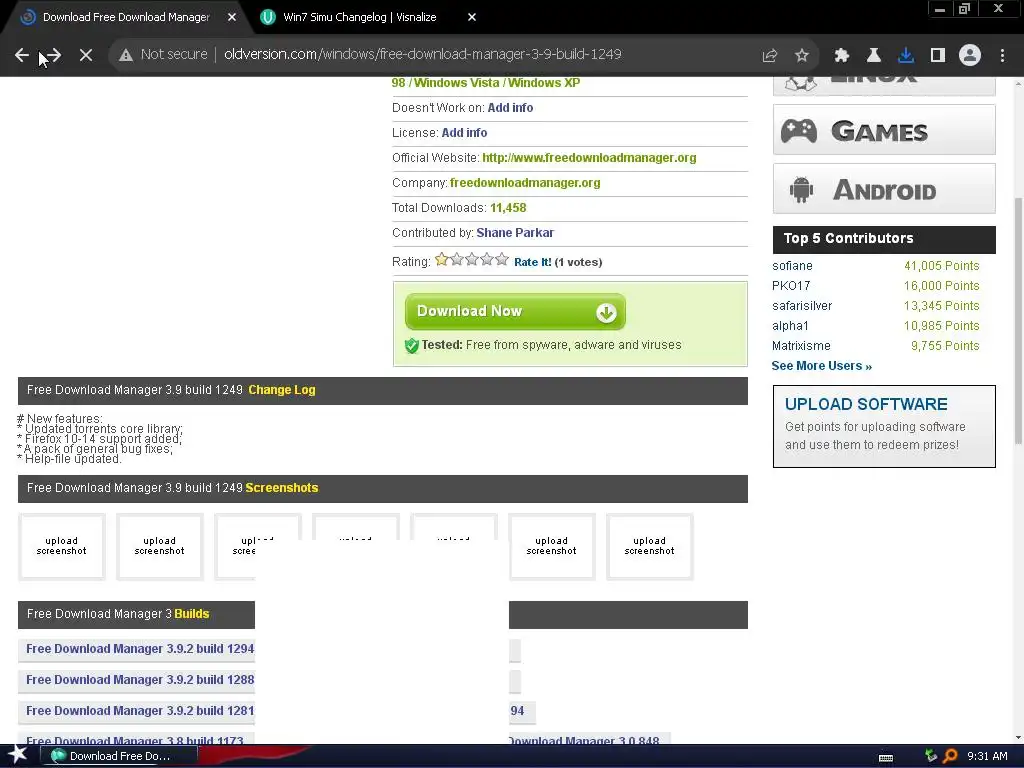1024x768 pixels.
Task: Click the share page icon
Action: (770, 55)
